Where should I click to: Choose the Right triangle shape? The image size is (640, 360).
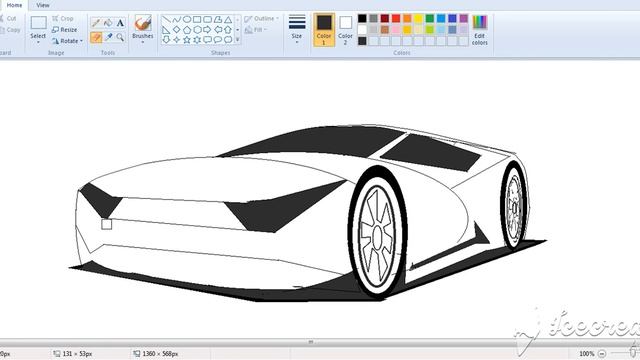166,29
